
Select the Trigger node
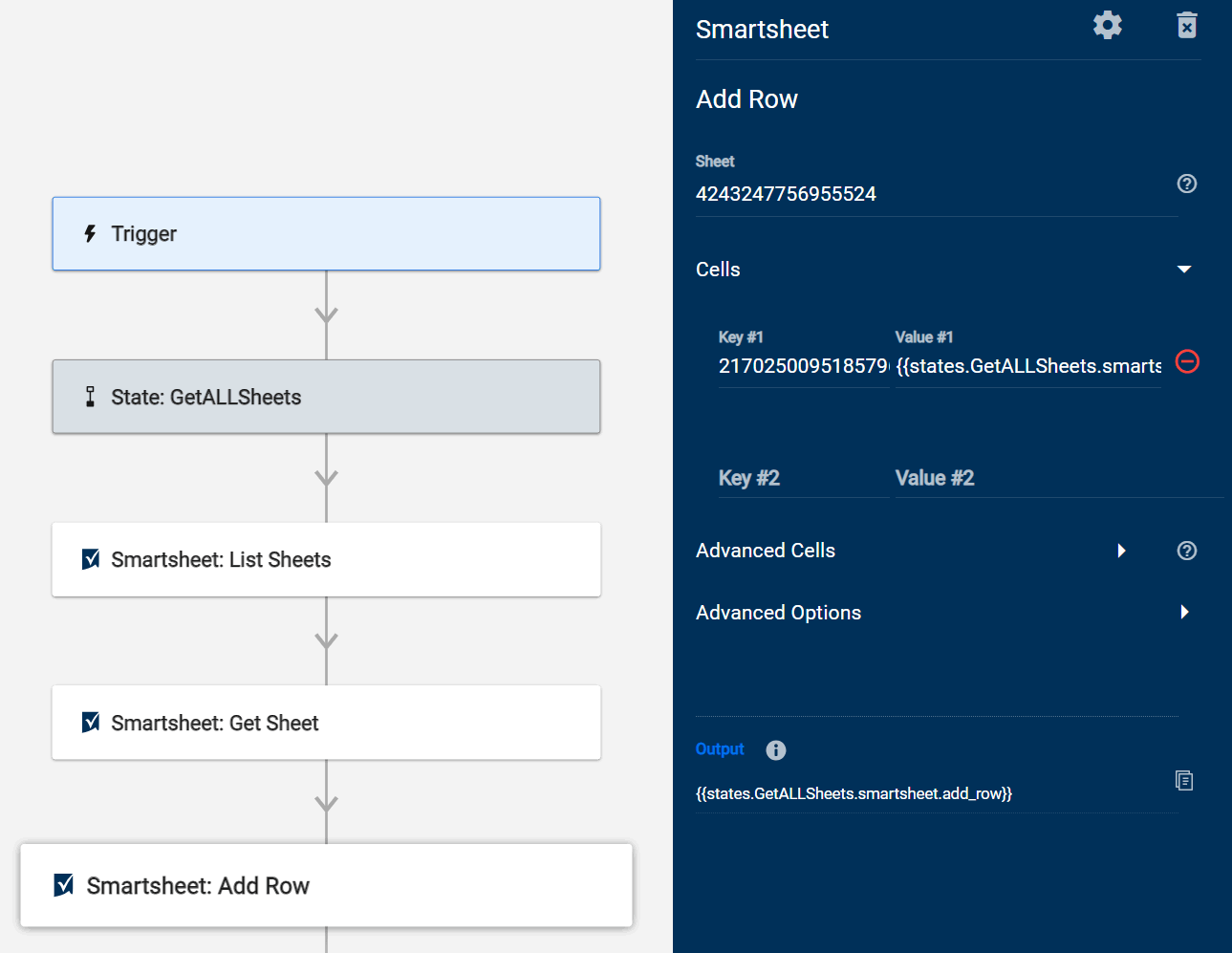click(326, 234)
